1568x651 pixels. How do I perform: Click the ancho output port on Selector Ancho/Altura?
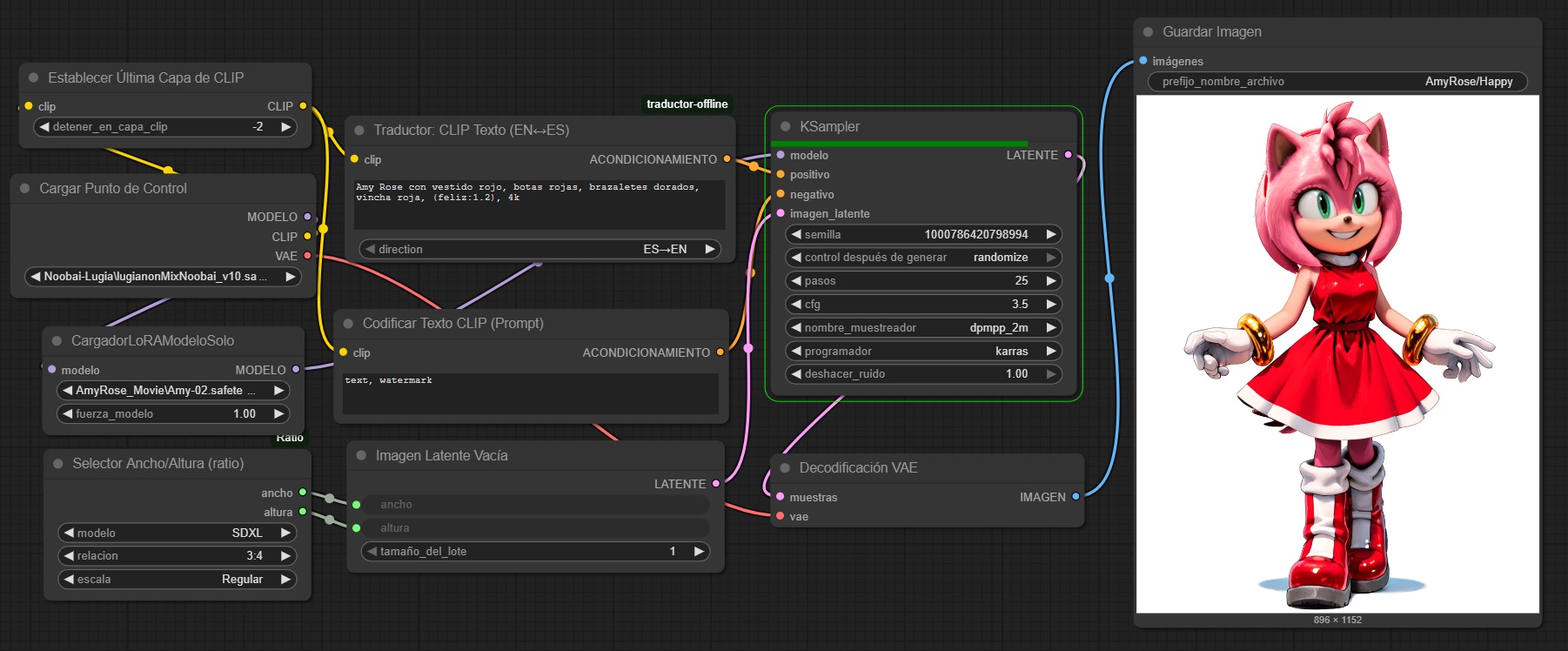point(303,493)
